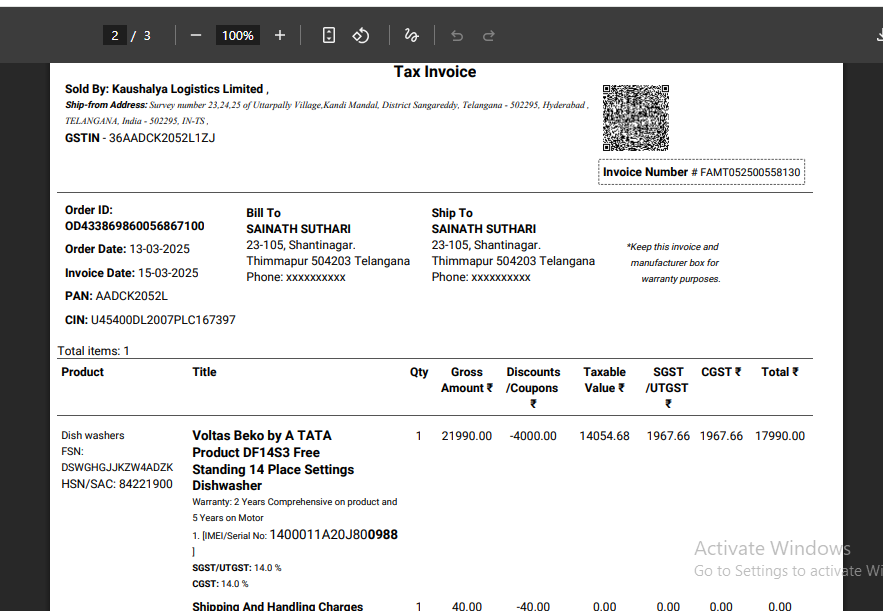Click the Gross Amount column header
Image resolution: width=883 pixels, height=611 pixels.
point(466,380)
